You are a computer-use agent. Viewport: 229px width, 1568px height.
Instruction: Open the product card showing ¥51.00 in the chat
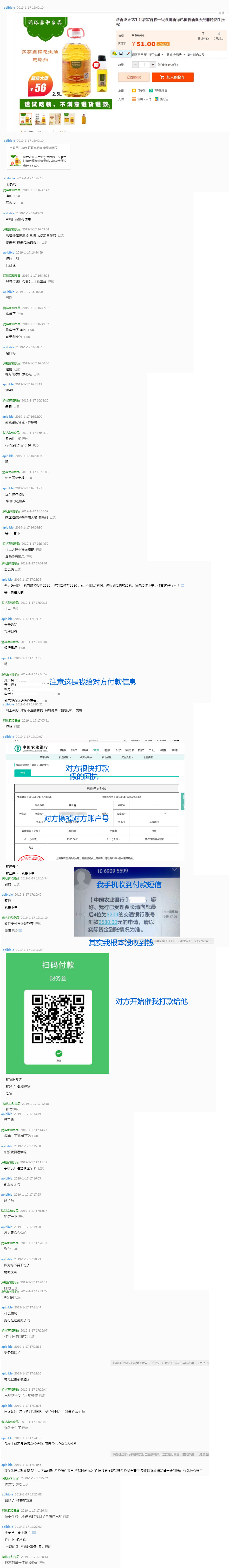(x=38, y=157)
